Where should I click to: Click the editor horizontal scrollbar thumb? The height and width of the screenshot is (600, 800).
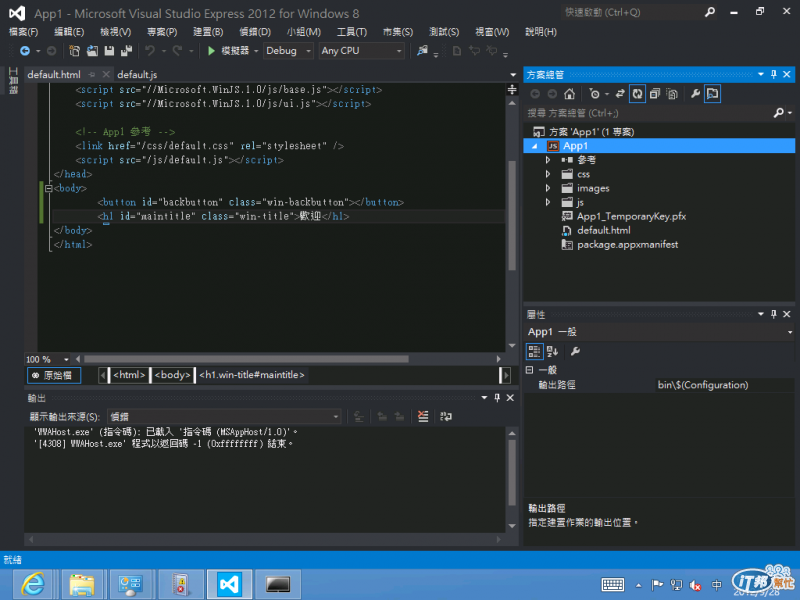coord(246,359)
